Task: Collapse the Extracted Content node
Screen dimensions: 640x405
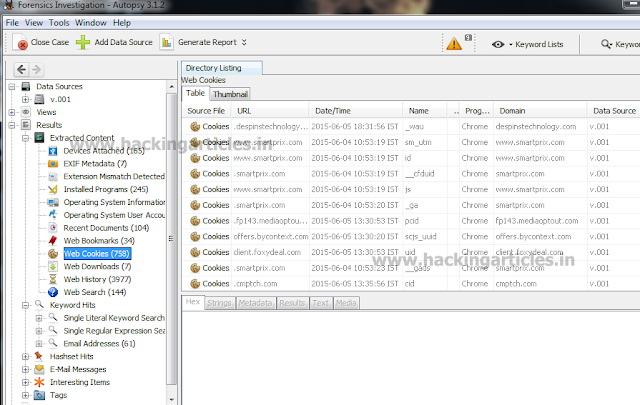Action: pyautogui.click(x=25, y=138)
